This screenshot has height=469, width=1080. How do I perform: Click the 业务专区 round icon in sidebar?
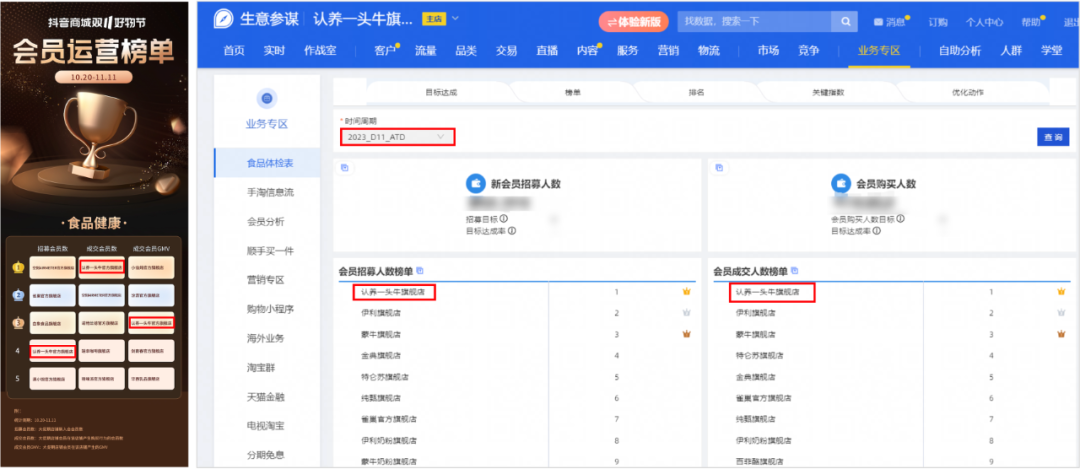click(267, 98)
